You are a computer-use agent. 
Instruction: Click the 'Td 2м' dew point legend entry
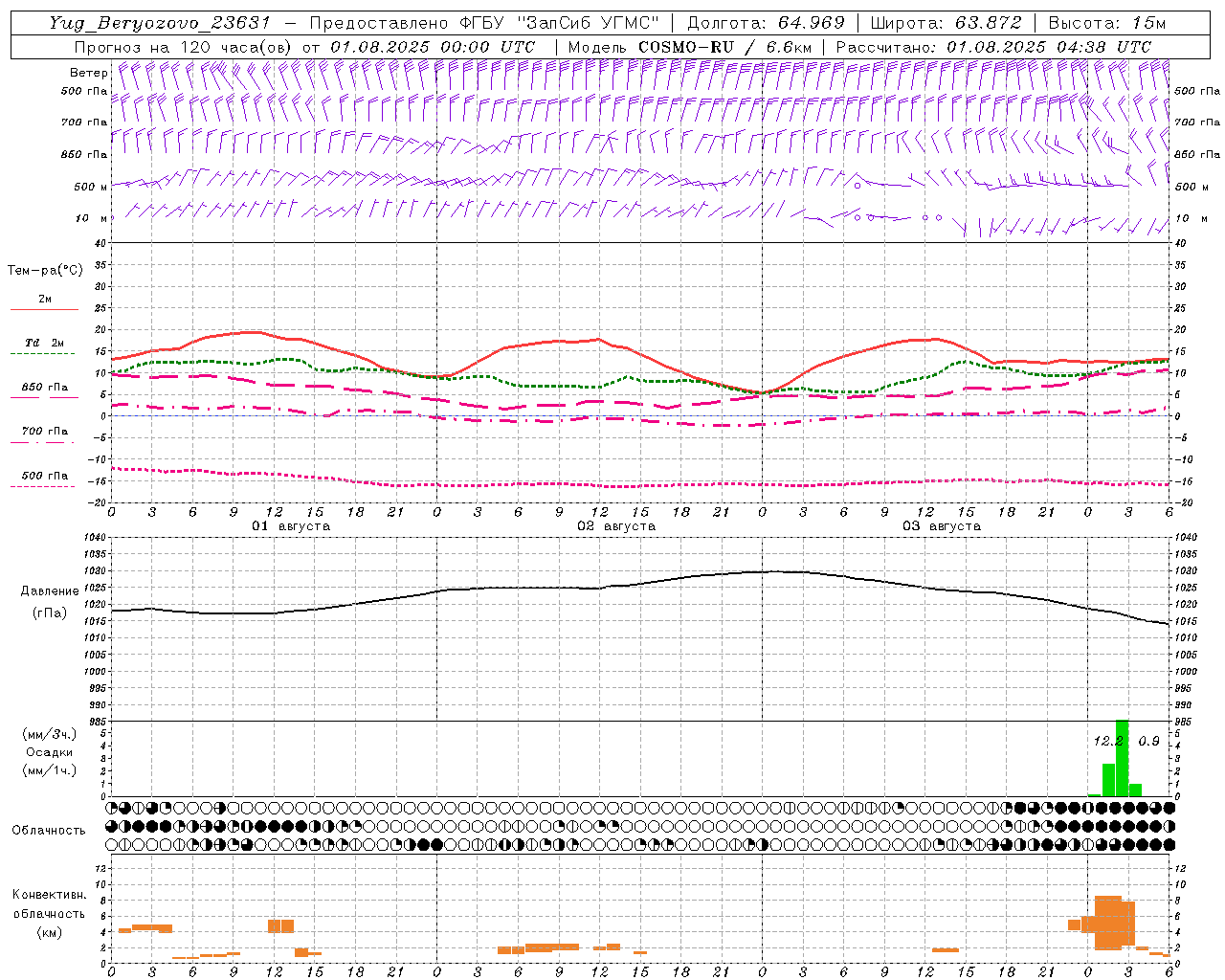click(x=44, y=343)
